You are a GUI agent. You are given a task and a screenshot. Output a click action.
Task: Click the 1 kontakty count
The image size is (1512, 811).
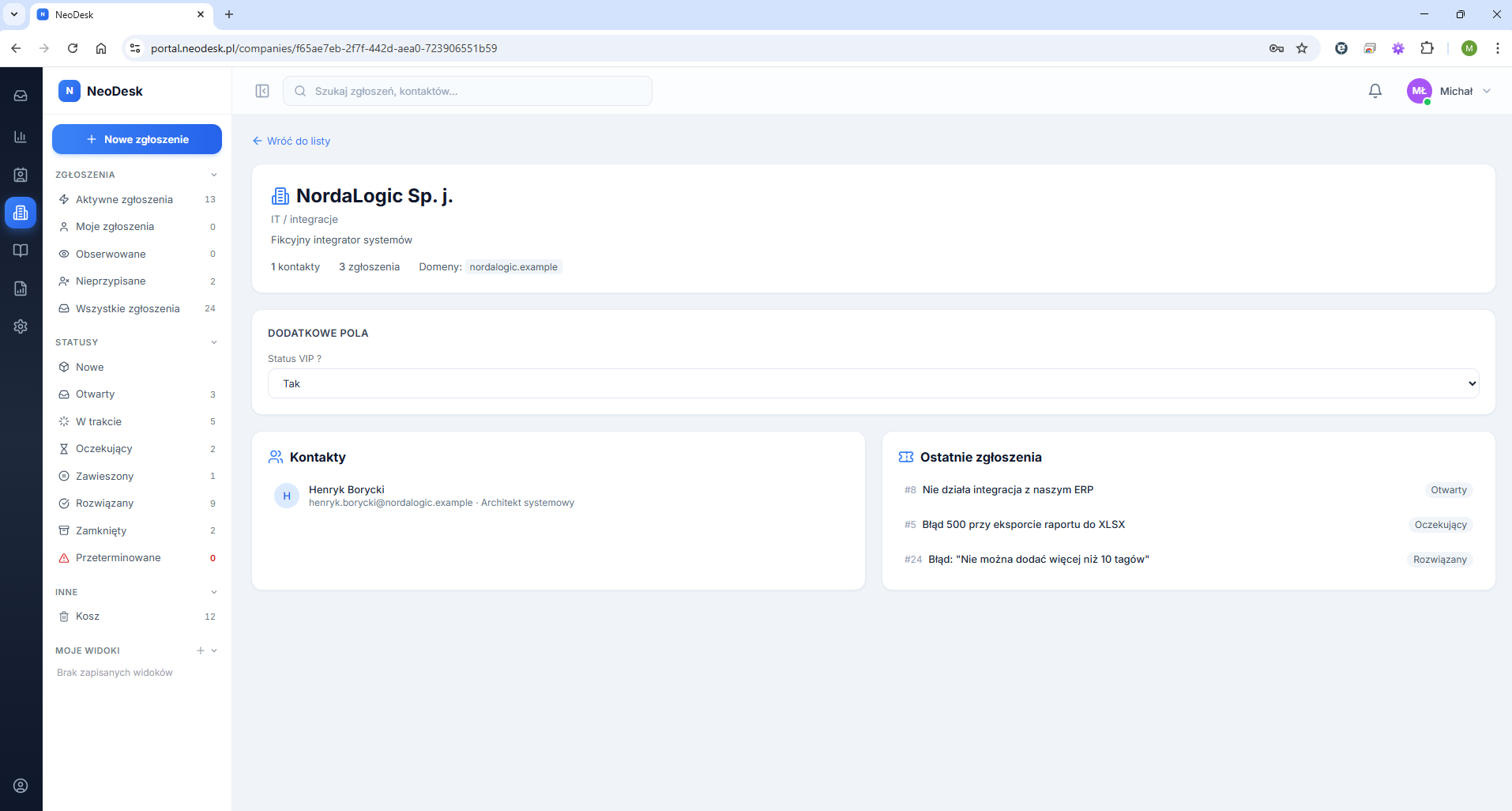(x=295, y=267)
